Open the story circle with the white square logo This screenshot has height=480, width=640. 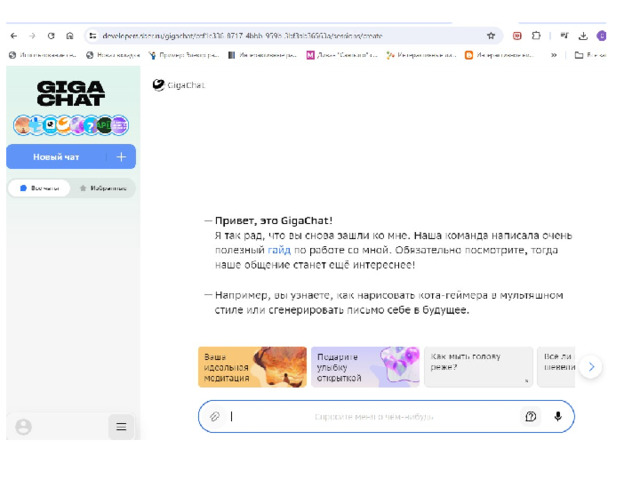tap(50, 125)
